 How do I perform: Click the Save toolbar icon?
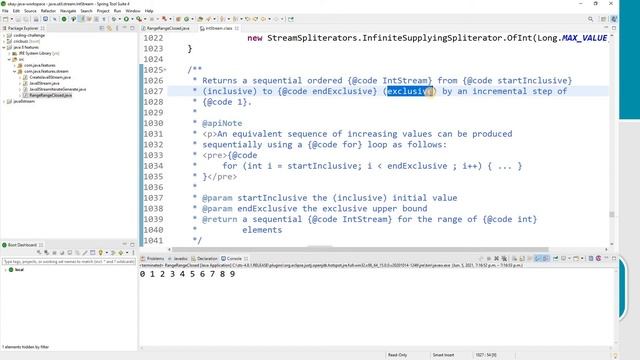19,19
